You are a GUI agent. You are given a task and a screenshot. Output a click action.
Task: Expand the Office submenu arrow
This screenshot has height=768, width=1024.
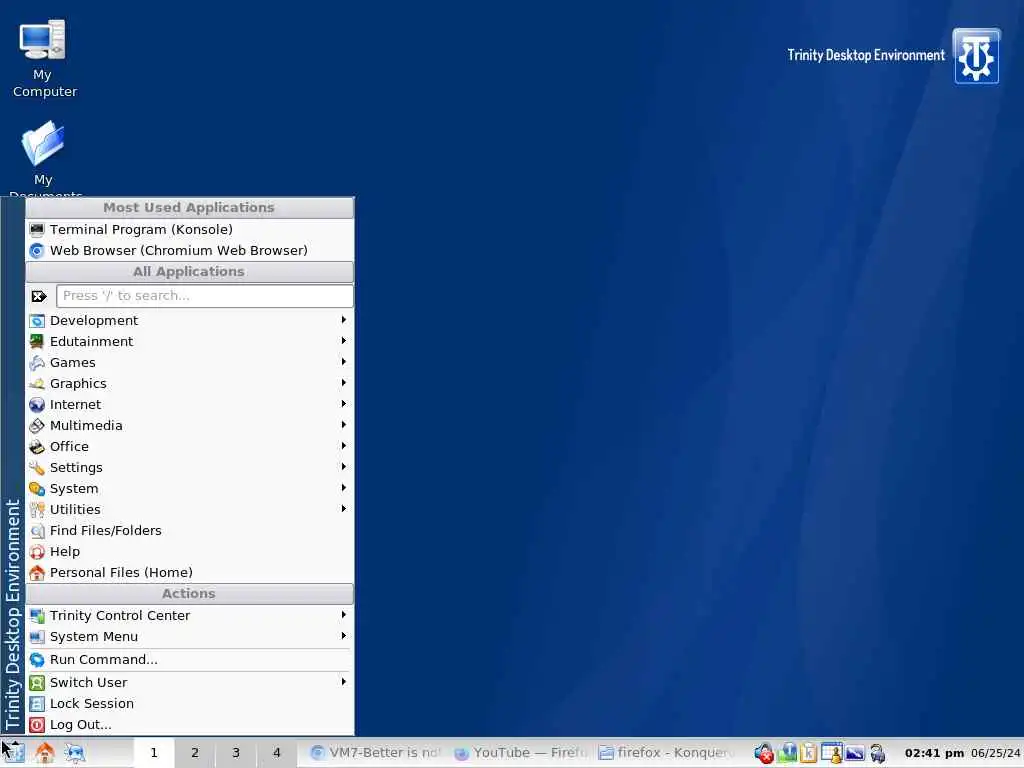pyautogui.click(x=344, y=445)
